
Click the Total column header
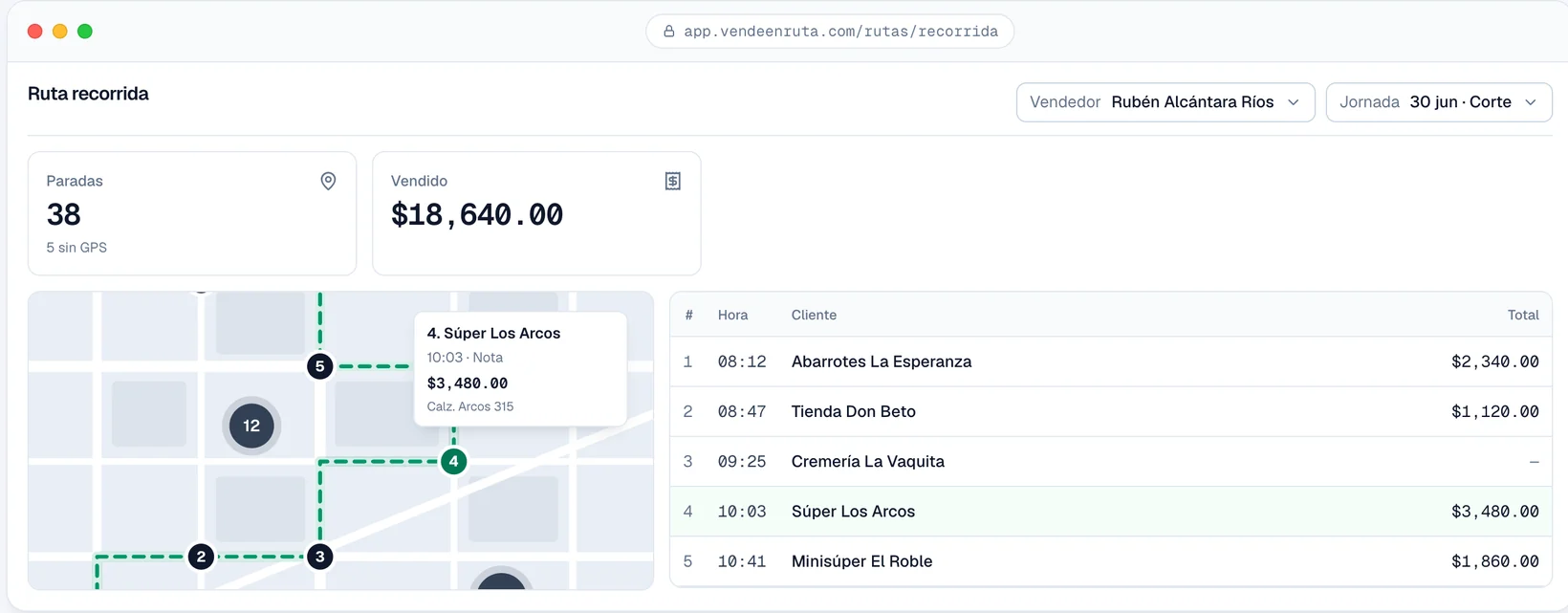click(x=1523, y=315)
